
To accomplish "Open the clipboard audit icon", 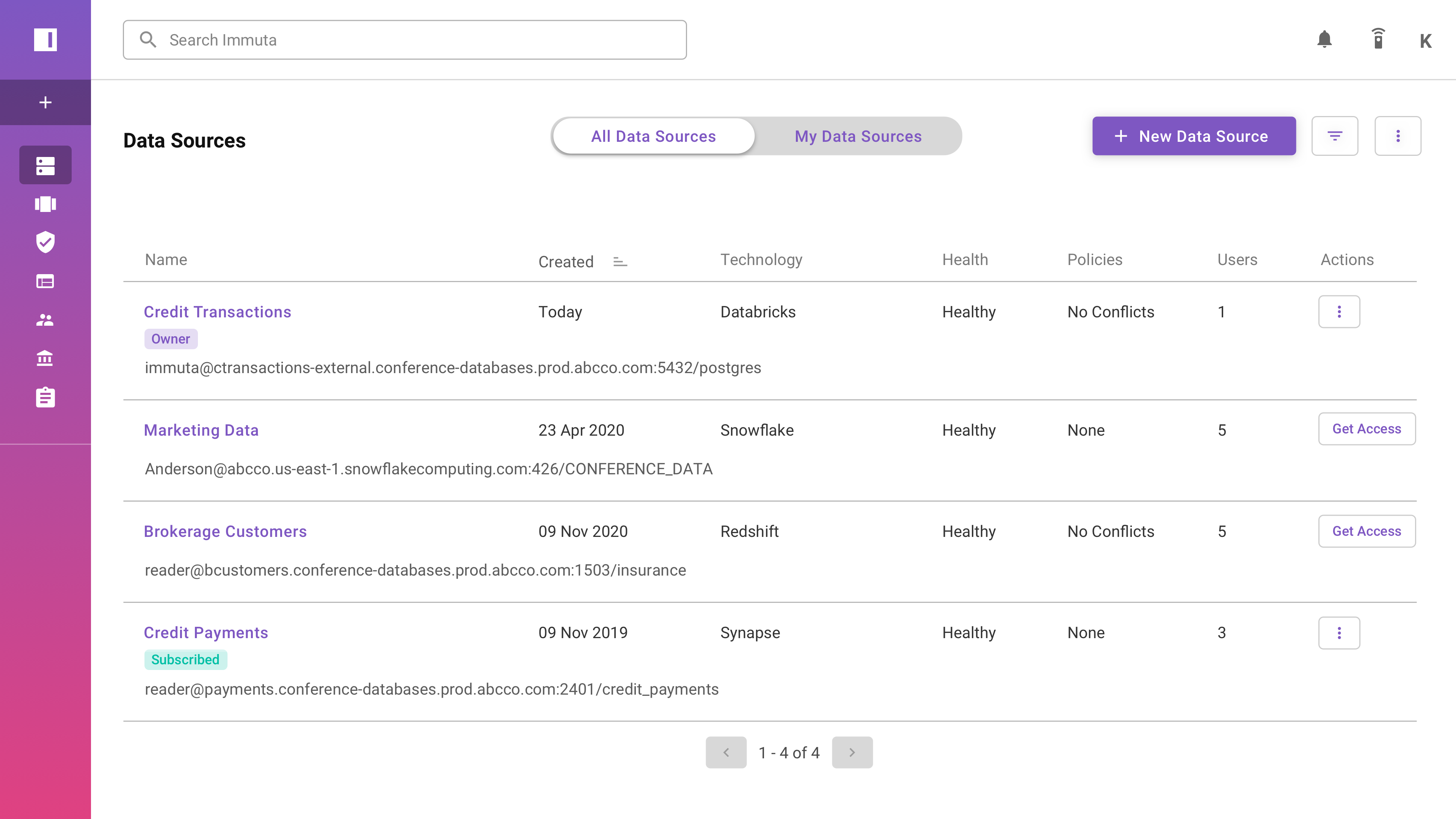I will tap(45, 397).
